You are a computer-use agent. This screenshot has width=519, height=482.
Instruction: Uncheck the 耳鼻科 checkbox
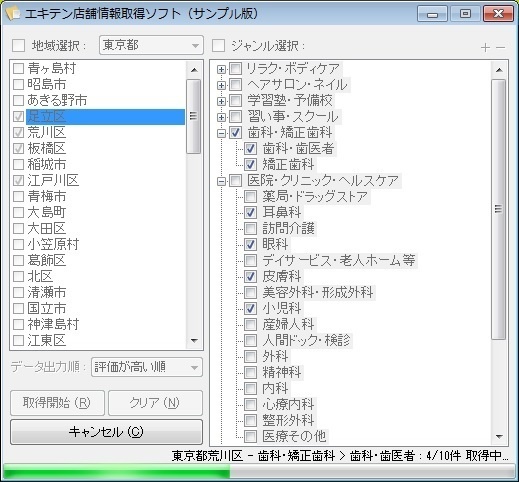coord(250,212)
